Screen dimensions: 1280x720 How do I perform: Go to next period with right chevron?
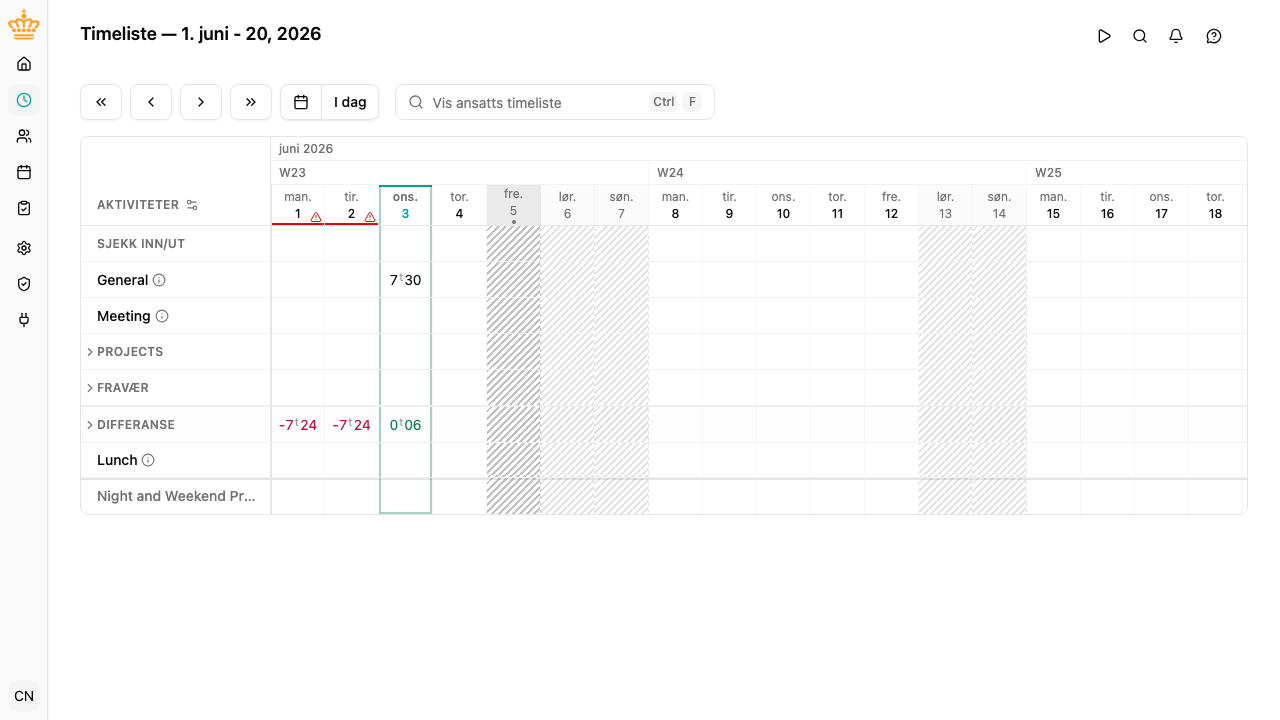coord(201,102)
